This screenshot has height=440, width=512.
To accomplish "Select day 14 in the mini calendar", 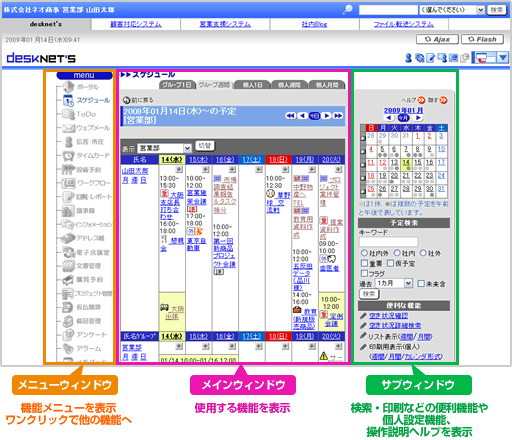I will pyautogui.click(x=406, y=163).
